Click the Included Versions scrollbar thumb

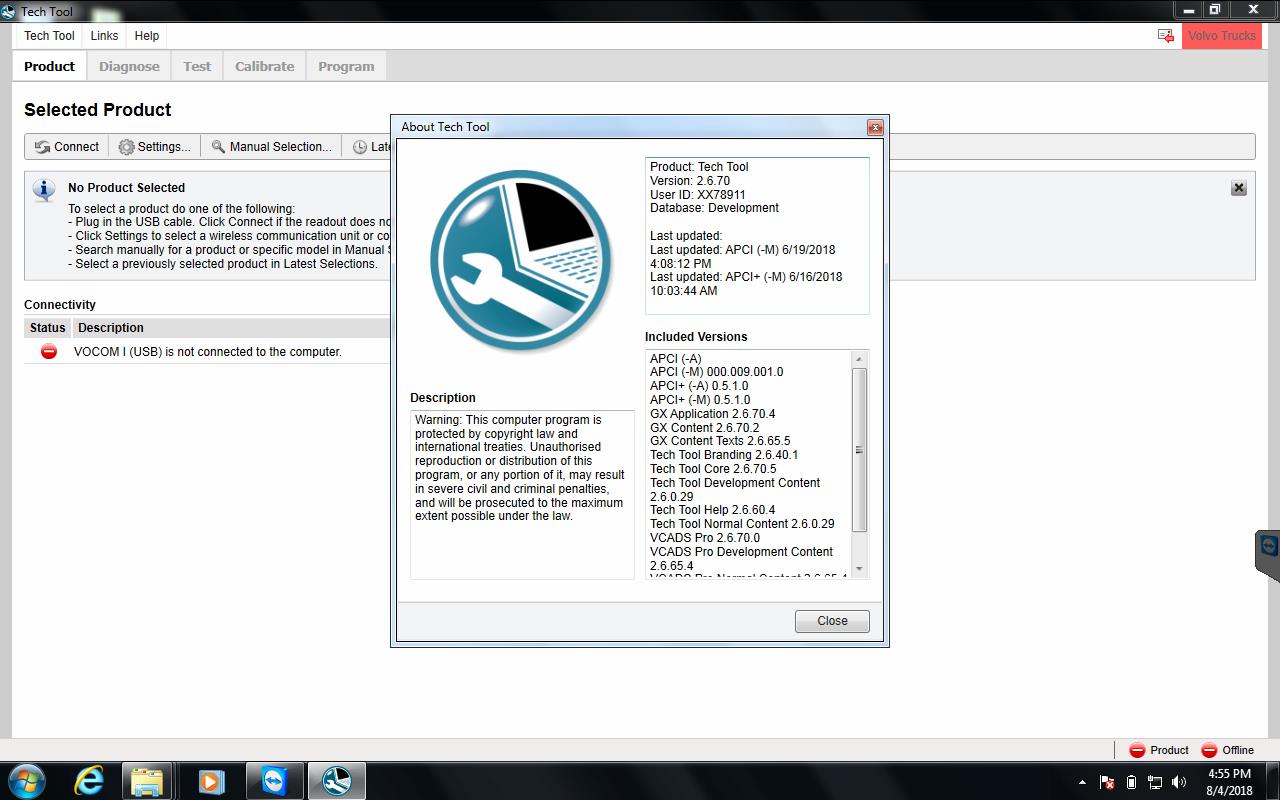pos(859,450)
